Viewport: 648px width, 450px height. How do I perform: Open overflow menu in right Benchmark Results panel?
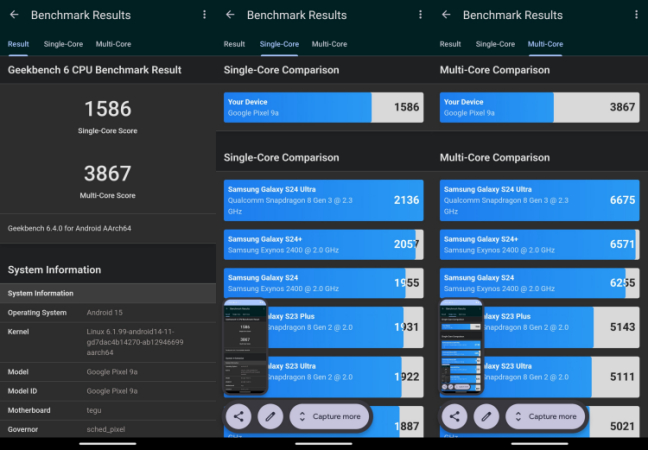[636, 15]
